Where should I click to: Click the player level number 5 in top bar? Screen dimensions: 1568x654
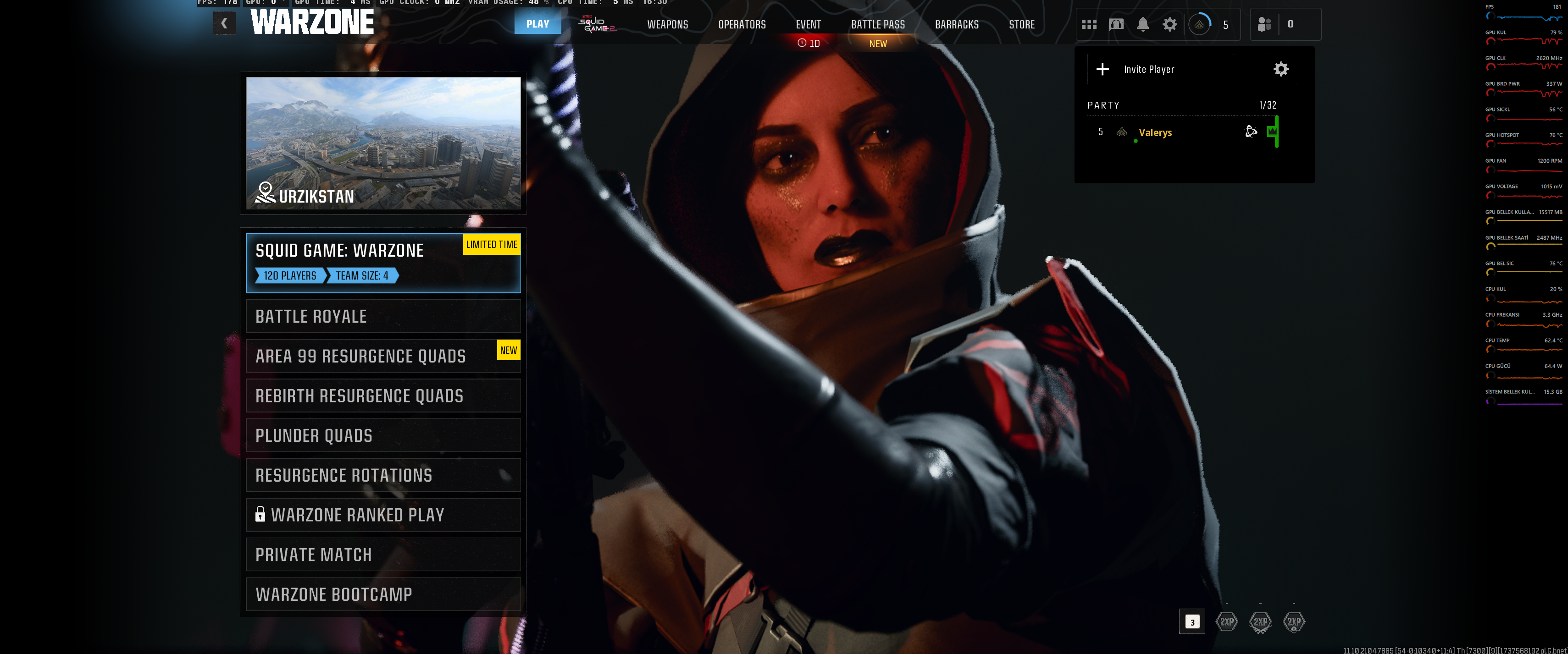pyautogui.click(x=1225, y=25)
